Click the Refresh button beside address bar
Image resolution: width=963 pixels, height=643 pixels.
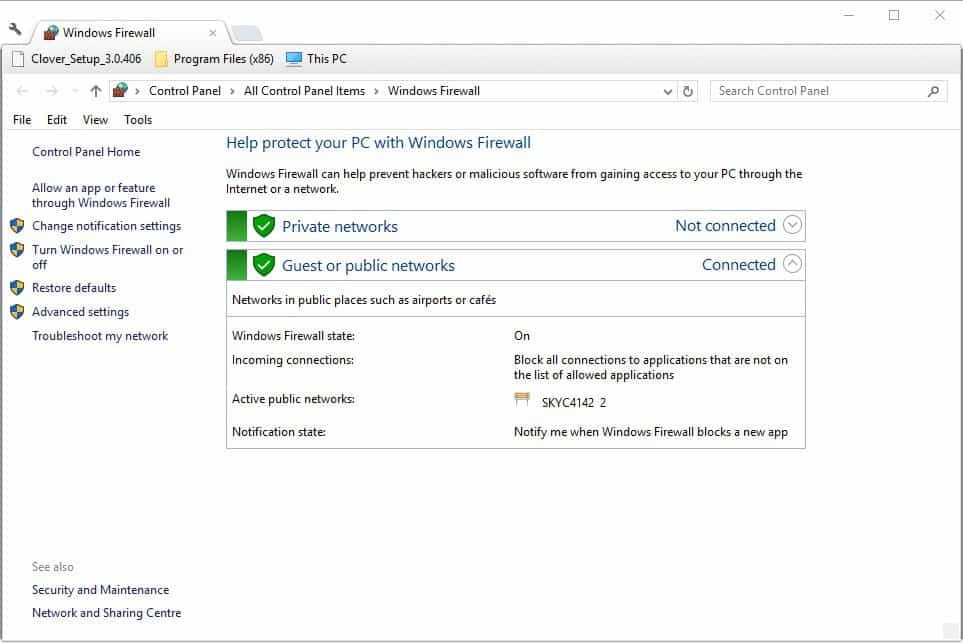(x=688, y=91)
